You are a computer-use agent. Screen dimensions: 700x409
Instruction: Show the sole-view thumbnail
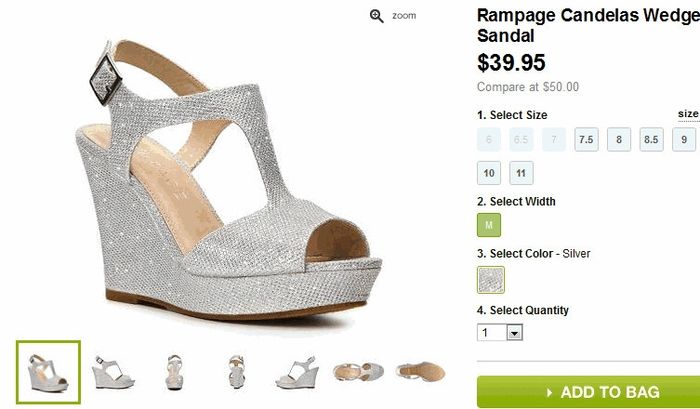coord(420,371)
